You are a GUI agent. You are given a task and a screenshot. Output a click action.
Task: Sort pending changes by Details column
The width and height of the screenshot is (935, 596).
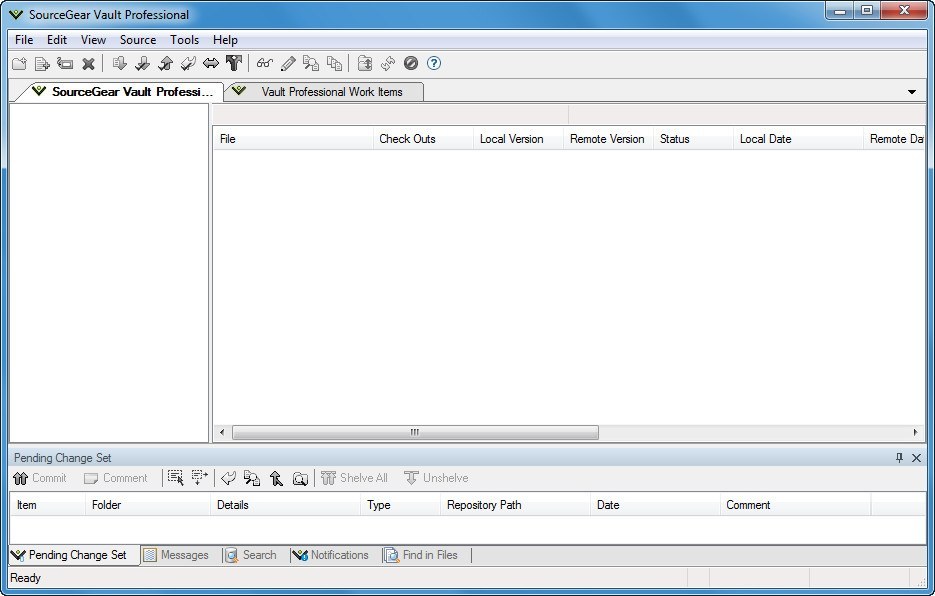point(286,505)
